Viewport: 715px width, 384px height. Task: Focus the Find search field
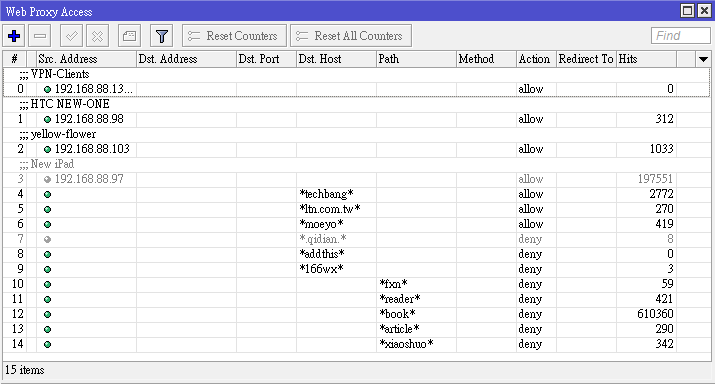680,36
